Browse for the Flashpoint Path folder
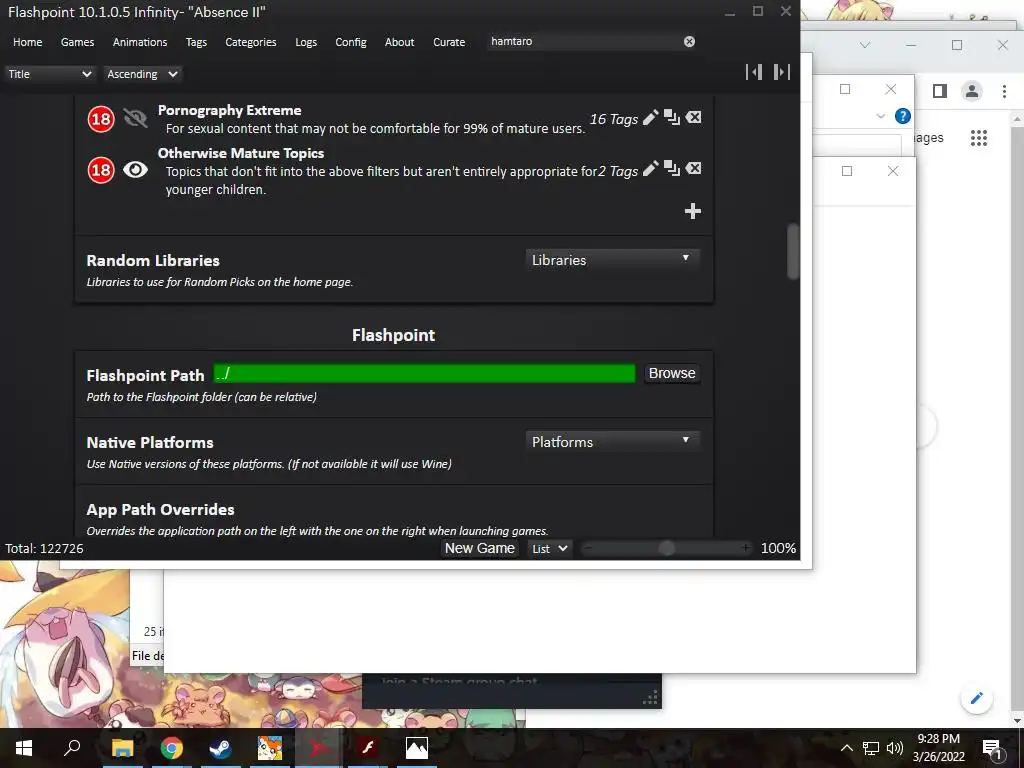The height and width of the screenshot is (768, 1024). (x=672, y=374)
